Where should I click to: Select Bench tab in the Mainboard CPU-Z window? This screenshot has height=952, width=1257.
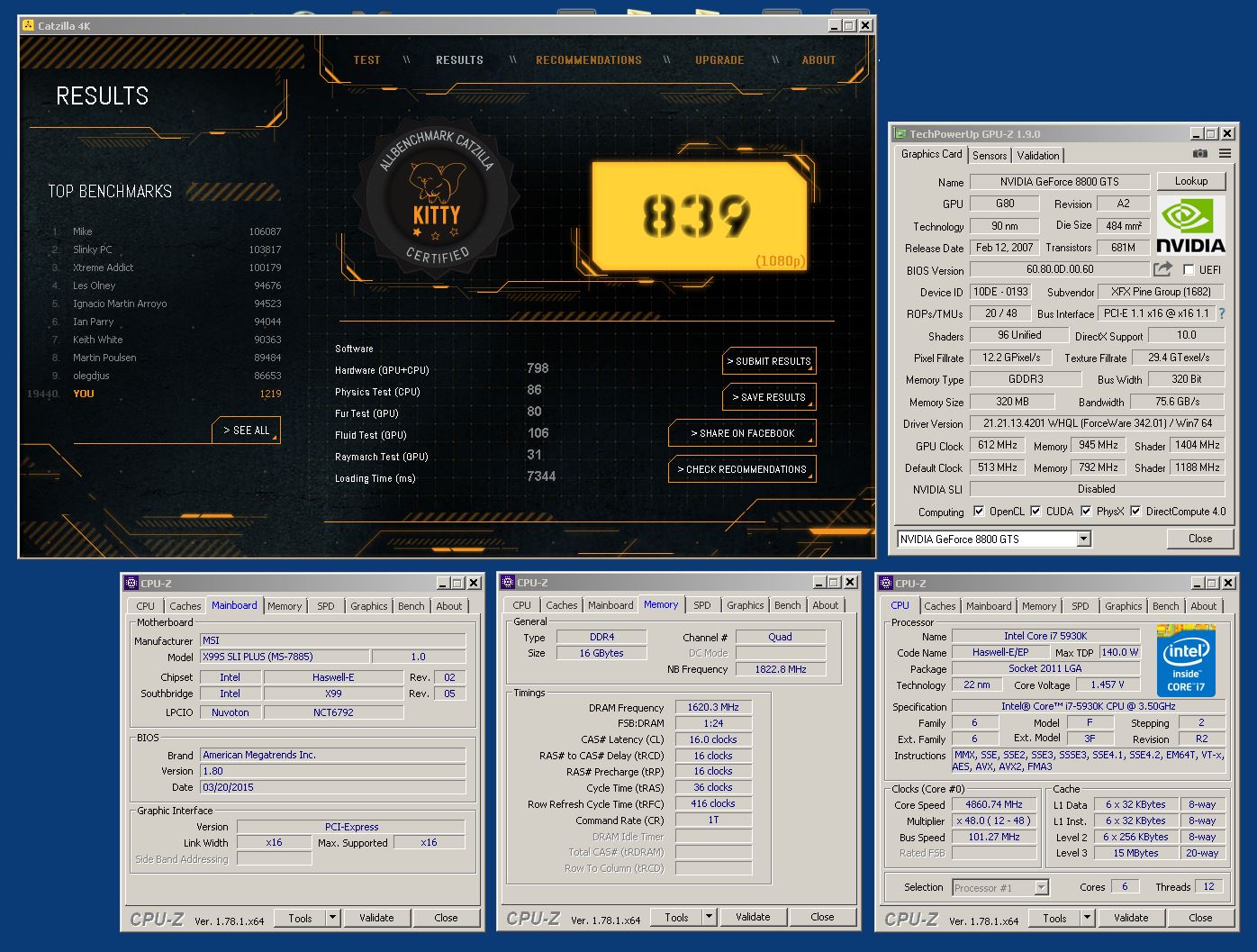[411, 606]
